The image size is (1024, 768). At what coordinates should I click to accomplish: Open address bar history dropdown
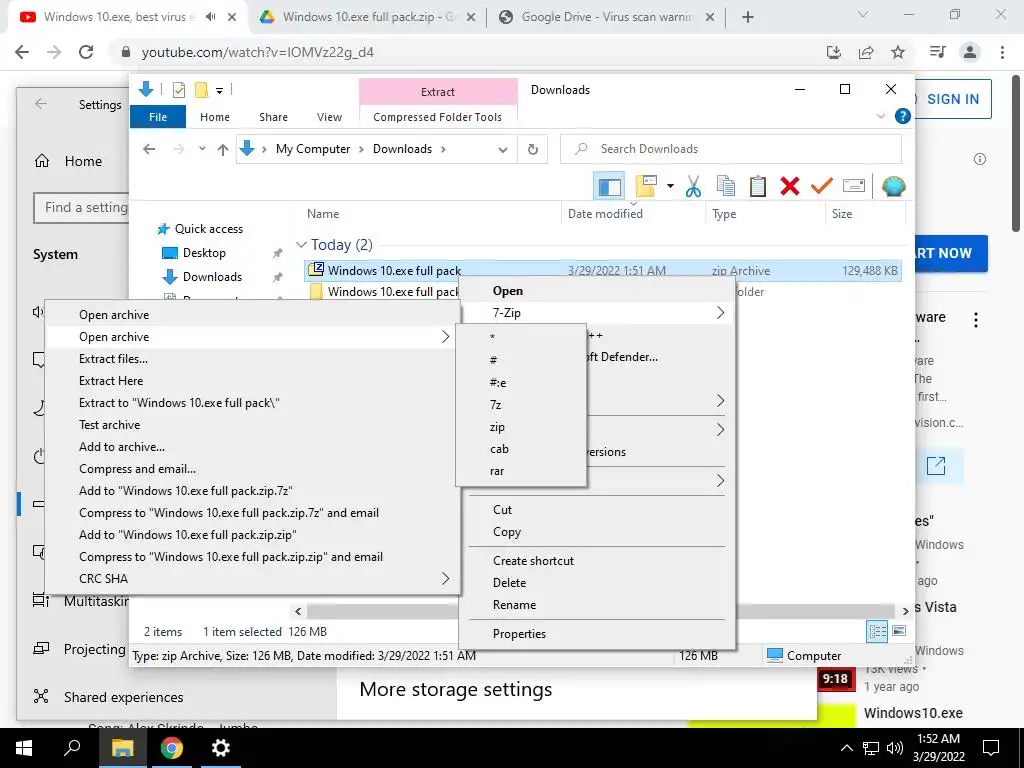tap(502, 149)
